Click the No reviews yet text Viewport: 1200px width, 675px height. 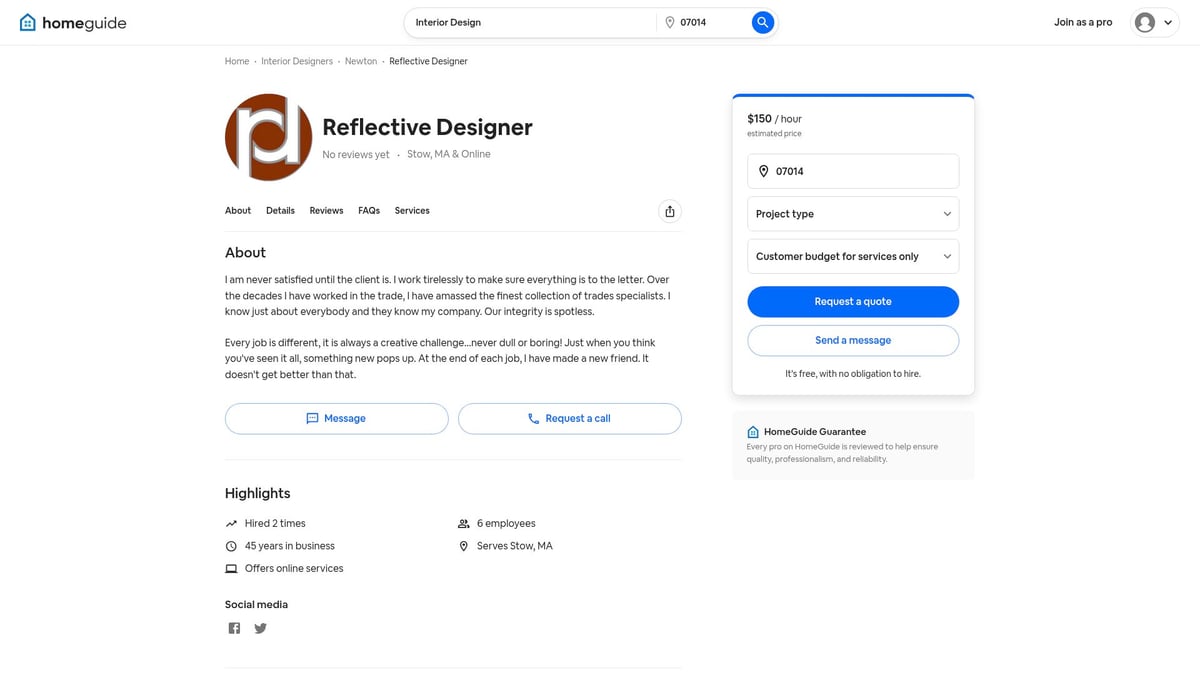[x=356, y=155]
